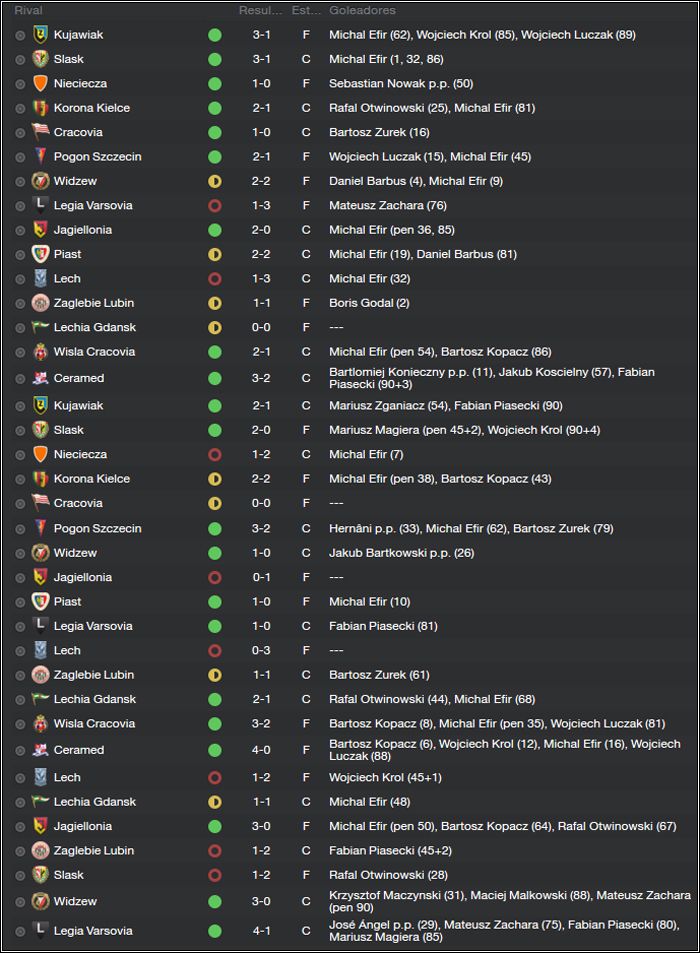Select Pogon Szczecin crest in the 3-2 row
This screenshot has height=953, width=700.
[x=40, y=528]
